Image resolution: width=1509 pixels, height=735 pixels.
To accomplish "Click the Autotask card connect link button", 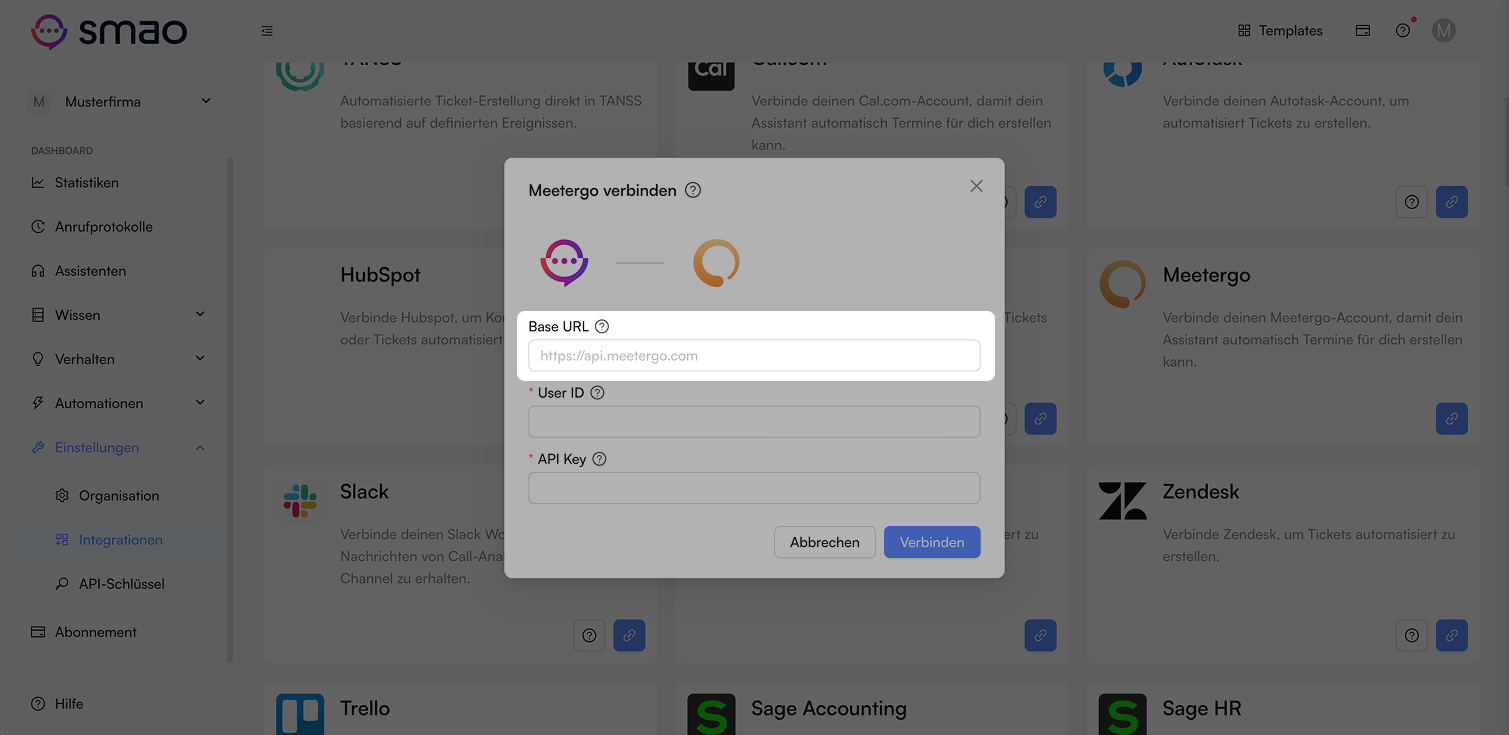I will (x=1452, y=202).
